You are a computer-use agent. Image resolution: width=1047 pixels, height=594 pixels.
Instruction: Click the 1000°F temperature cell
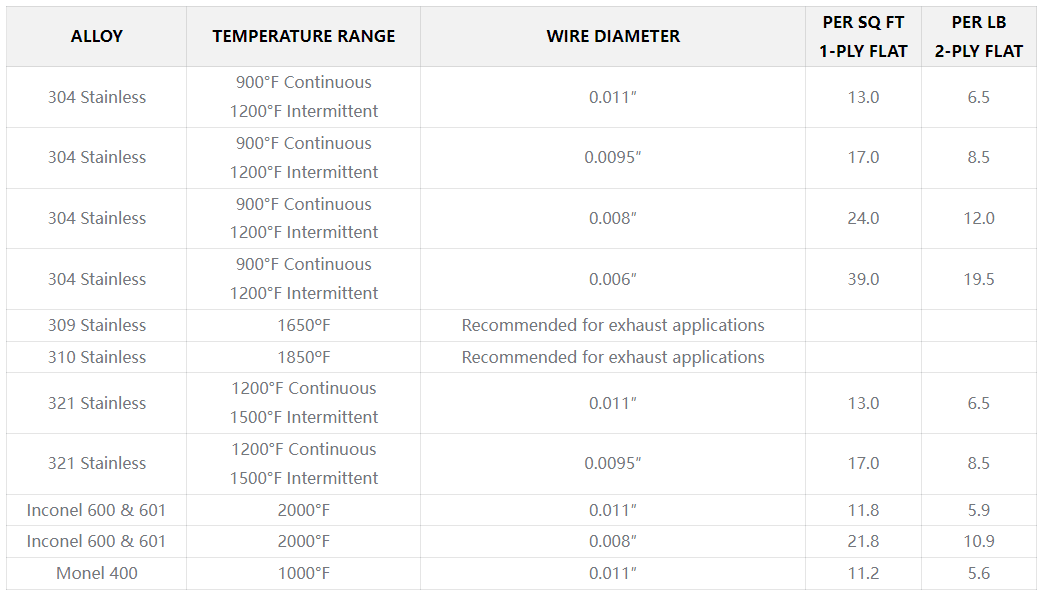[303, 573]
